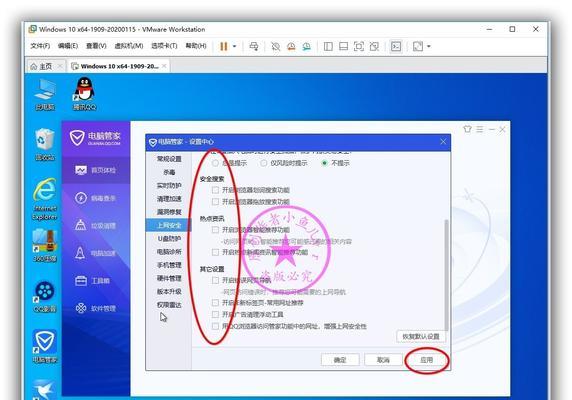The image size is (572, 400).
Task: Select the 总是提示 radio button
Action: 215,163
